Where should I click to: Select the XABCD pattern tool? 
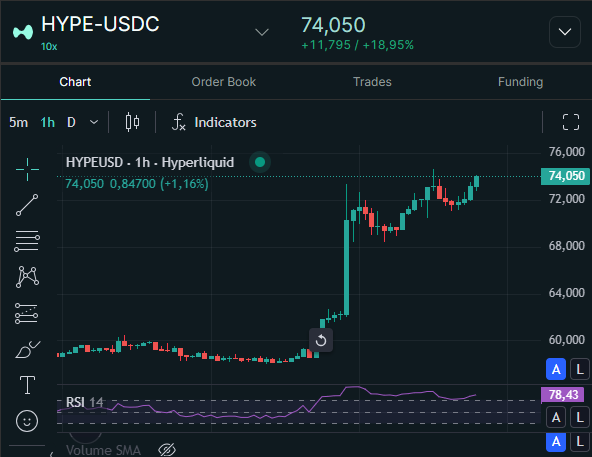pyautogui.click(x=27, y=277)
